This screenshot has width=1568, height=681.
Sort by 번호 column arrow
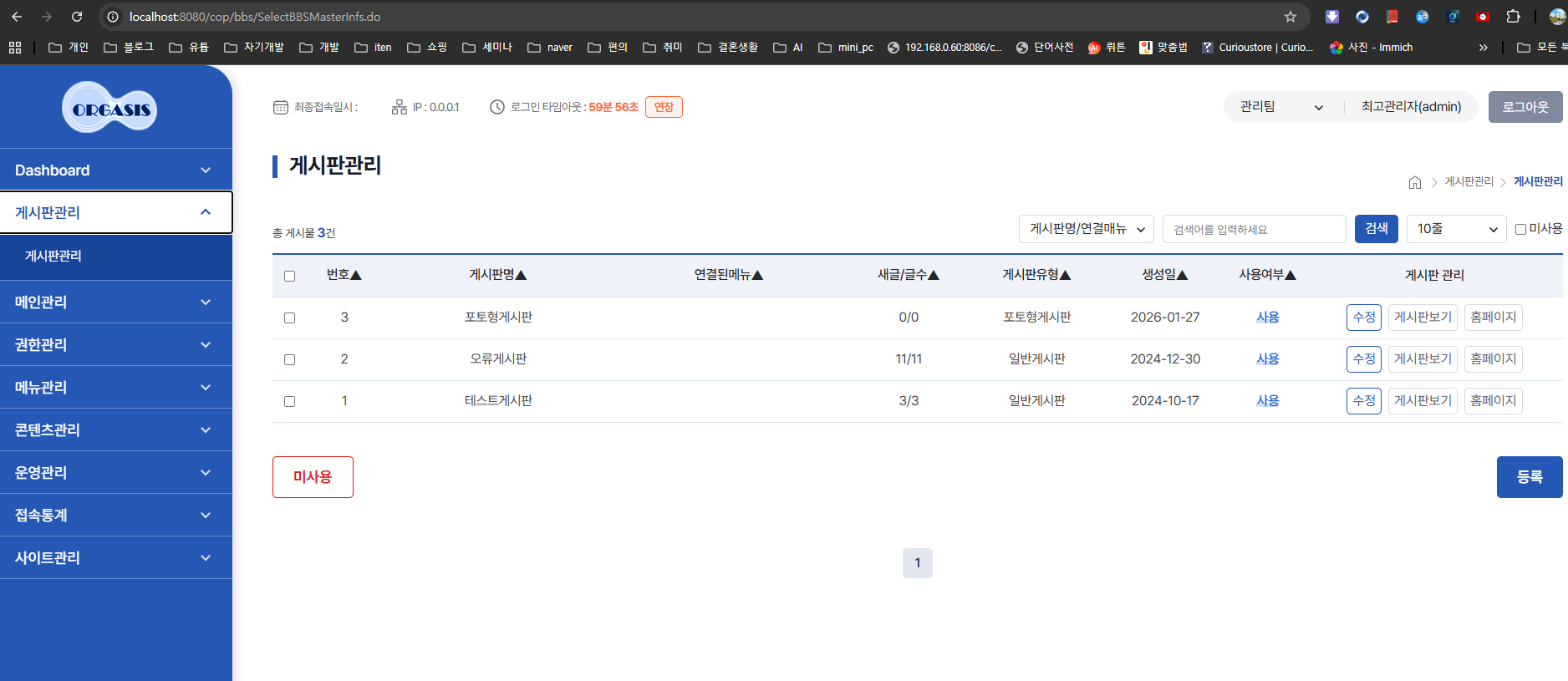(x=355, y=275)
